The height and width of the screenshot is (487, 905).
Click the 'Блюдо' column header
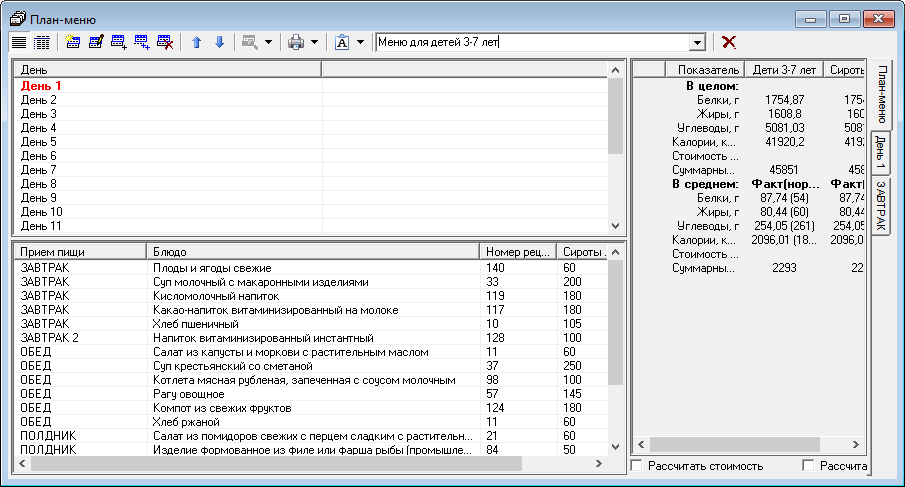311,252
